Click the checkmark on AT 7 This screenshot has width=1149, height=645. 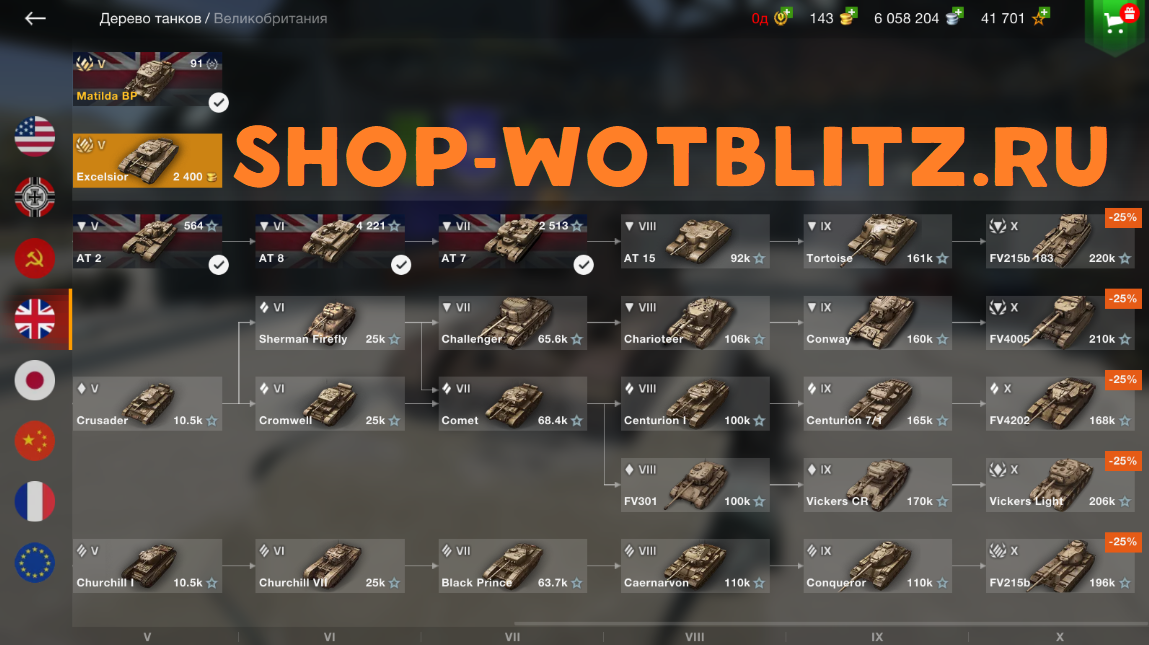583,265
